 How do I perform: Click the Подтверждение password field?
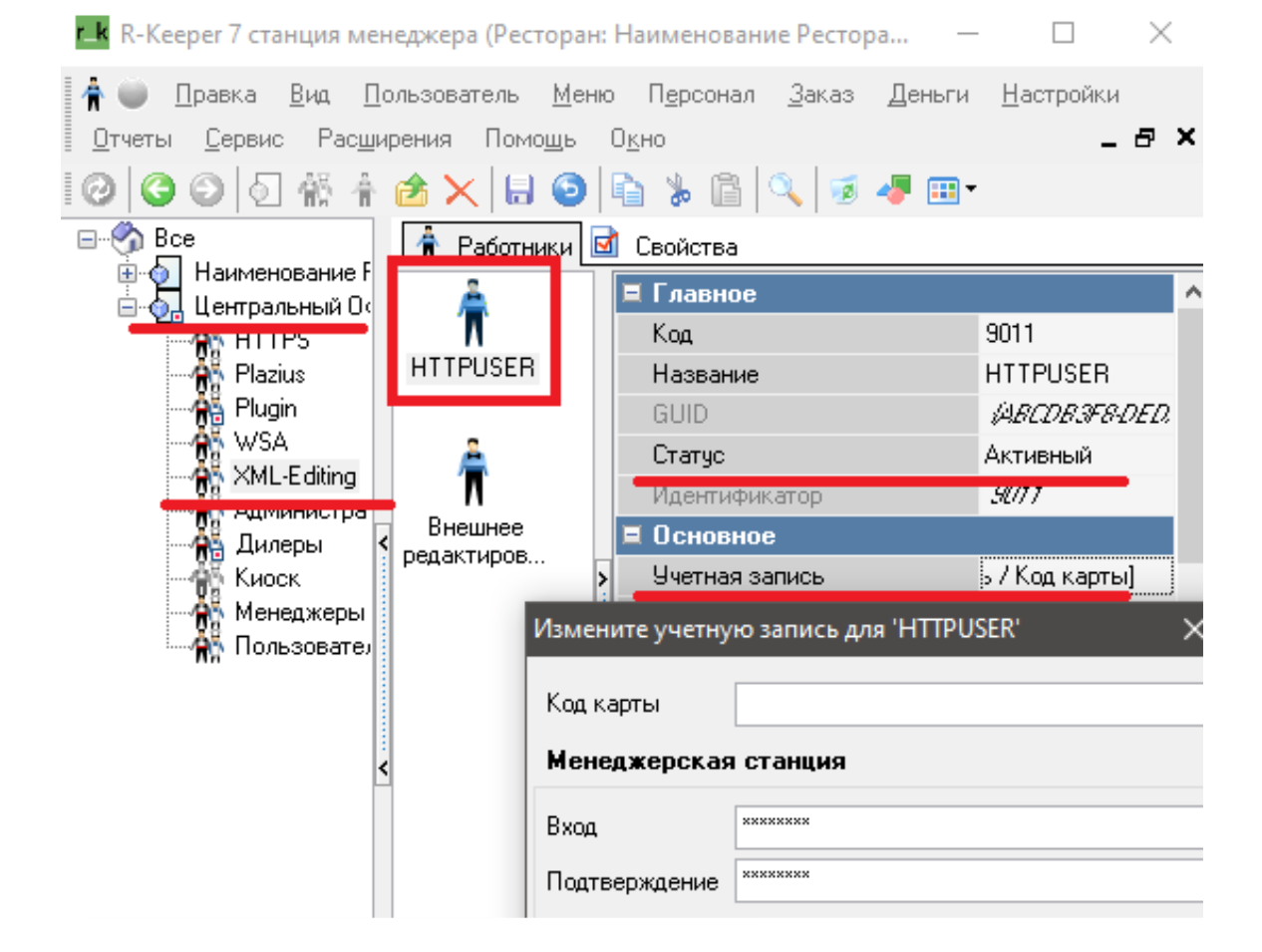pos(969,880)
